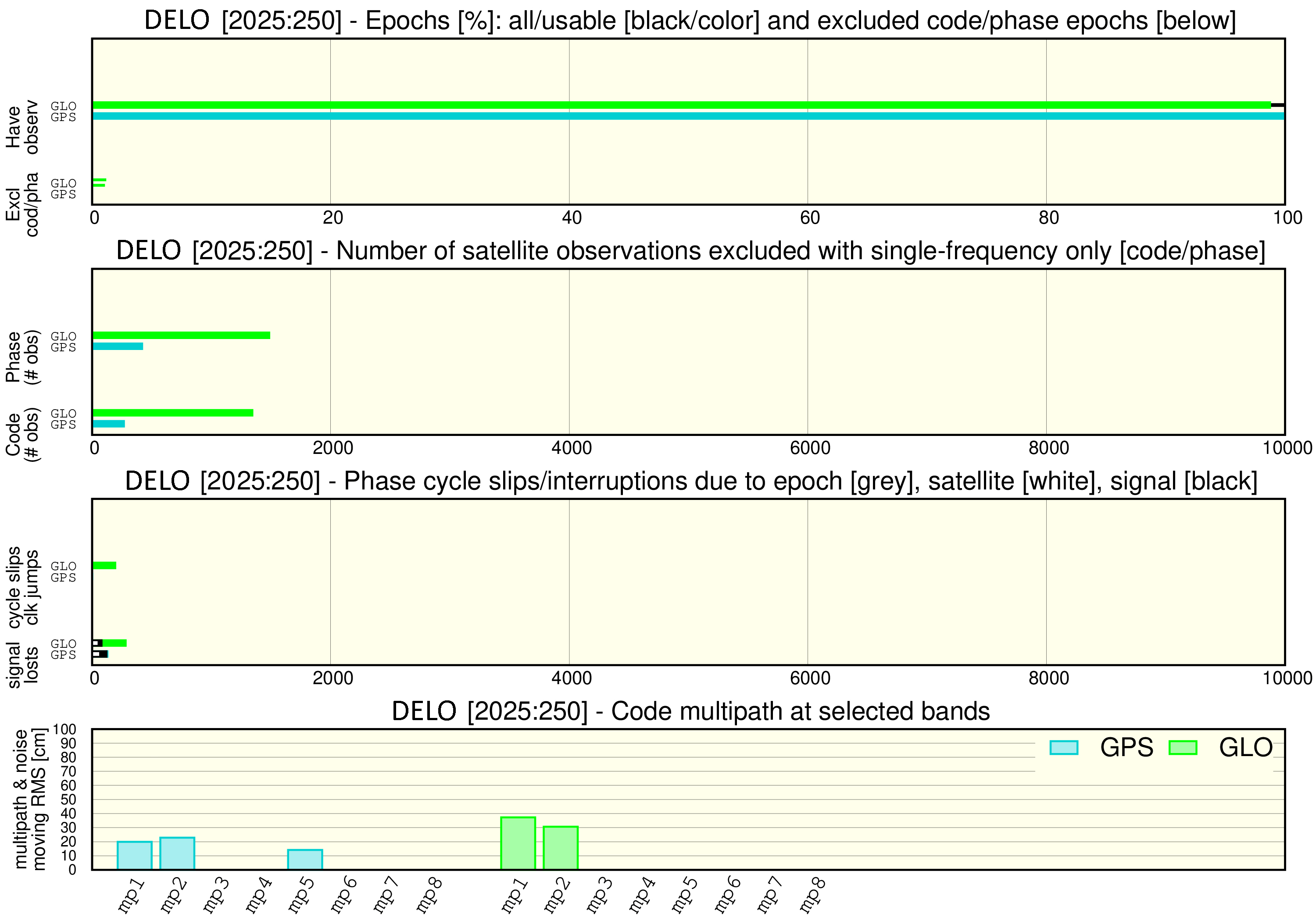Click the 'Code multipath at selected bands' title

[690, 711]
